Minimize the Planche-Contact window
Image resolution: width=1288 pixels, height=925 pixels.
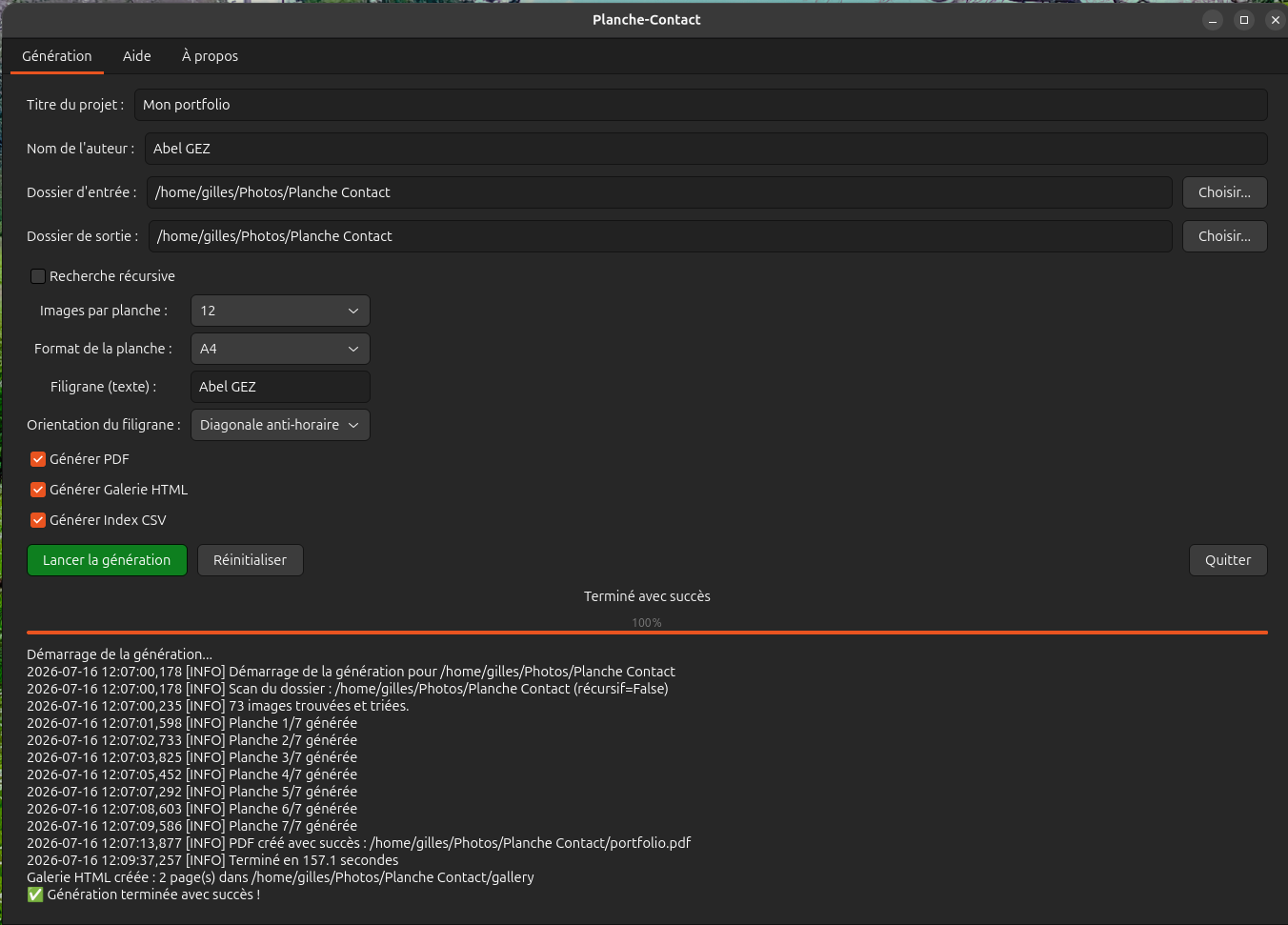pyautogui.click(x=1213, y=20)
